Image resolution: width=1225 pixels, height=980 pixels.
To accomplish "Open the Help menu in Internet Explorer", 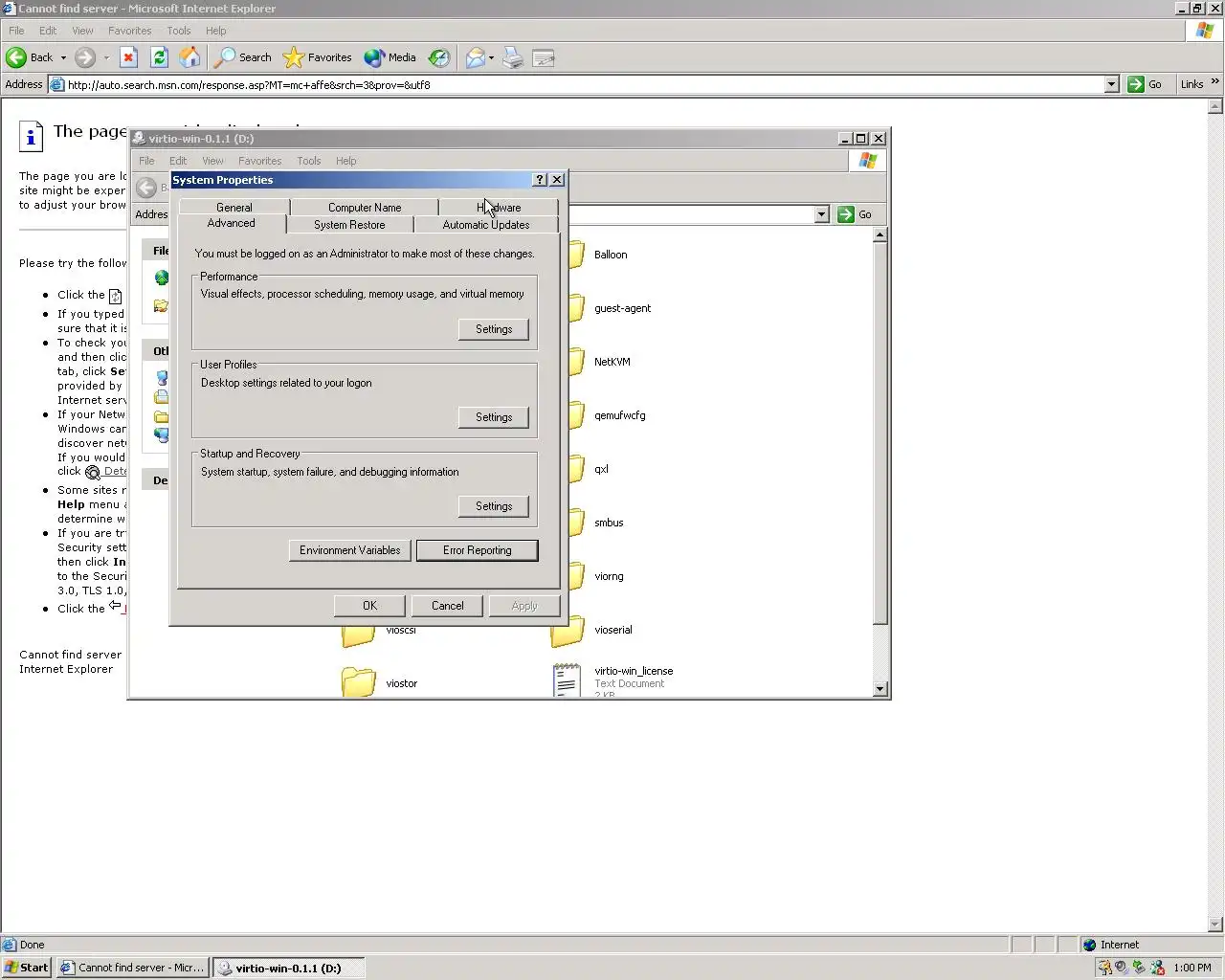I will [x=216, y=31].
